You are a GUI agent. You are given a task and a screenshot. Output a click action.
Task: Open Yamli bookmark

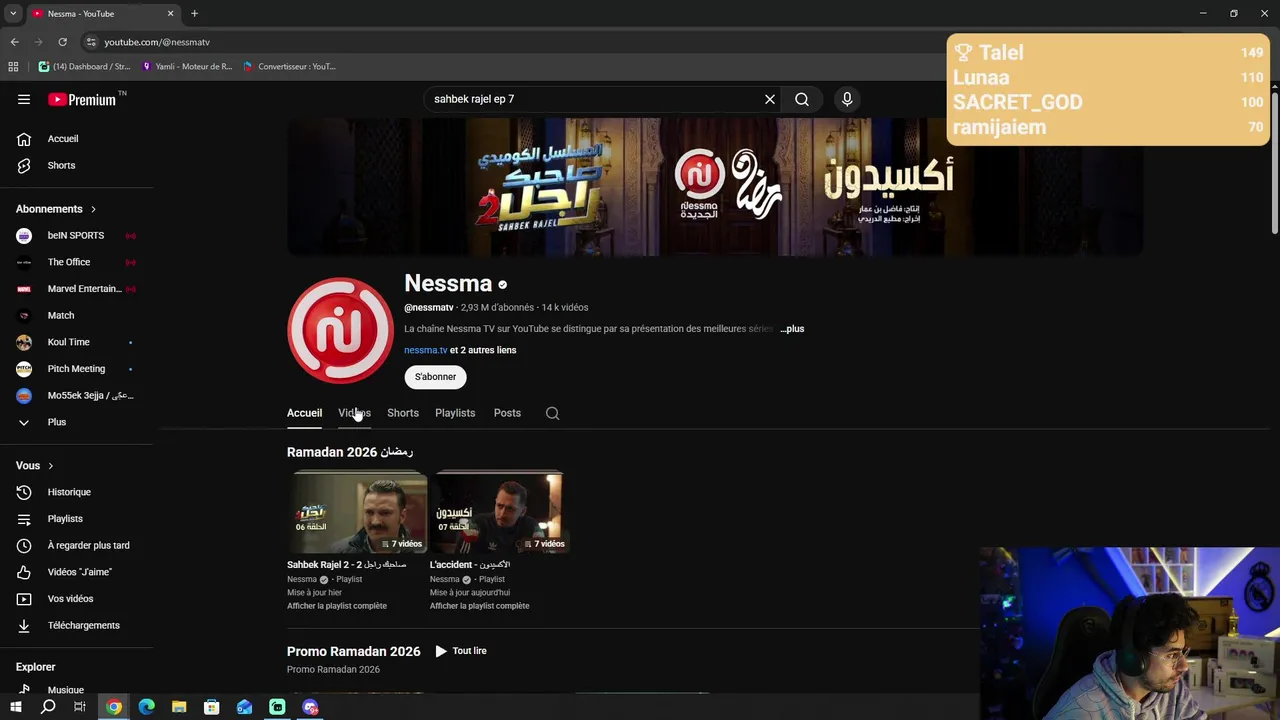pyautogui.click(x=187, y=67)
